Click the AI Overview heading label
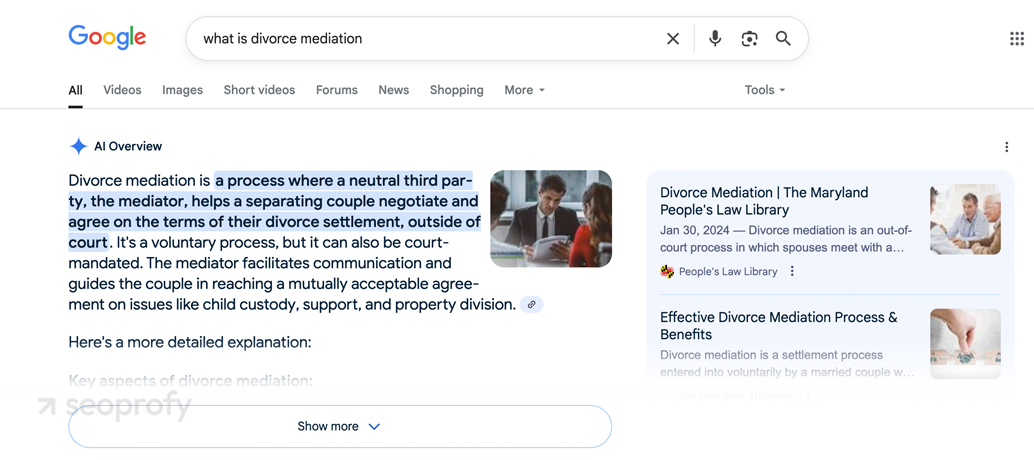The height and width of the screenshot is (460, 1034). (128, 146)
